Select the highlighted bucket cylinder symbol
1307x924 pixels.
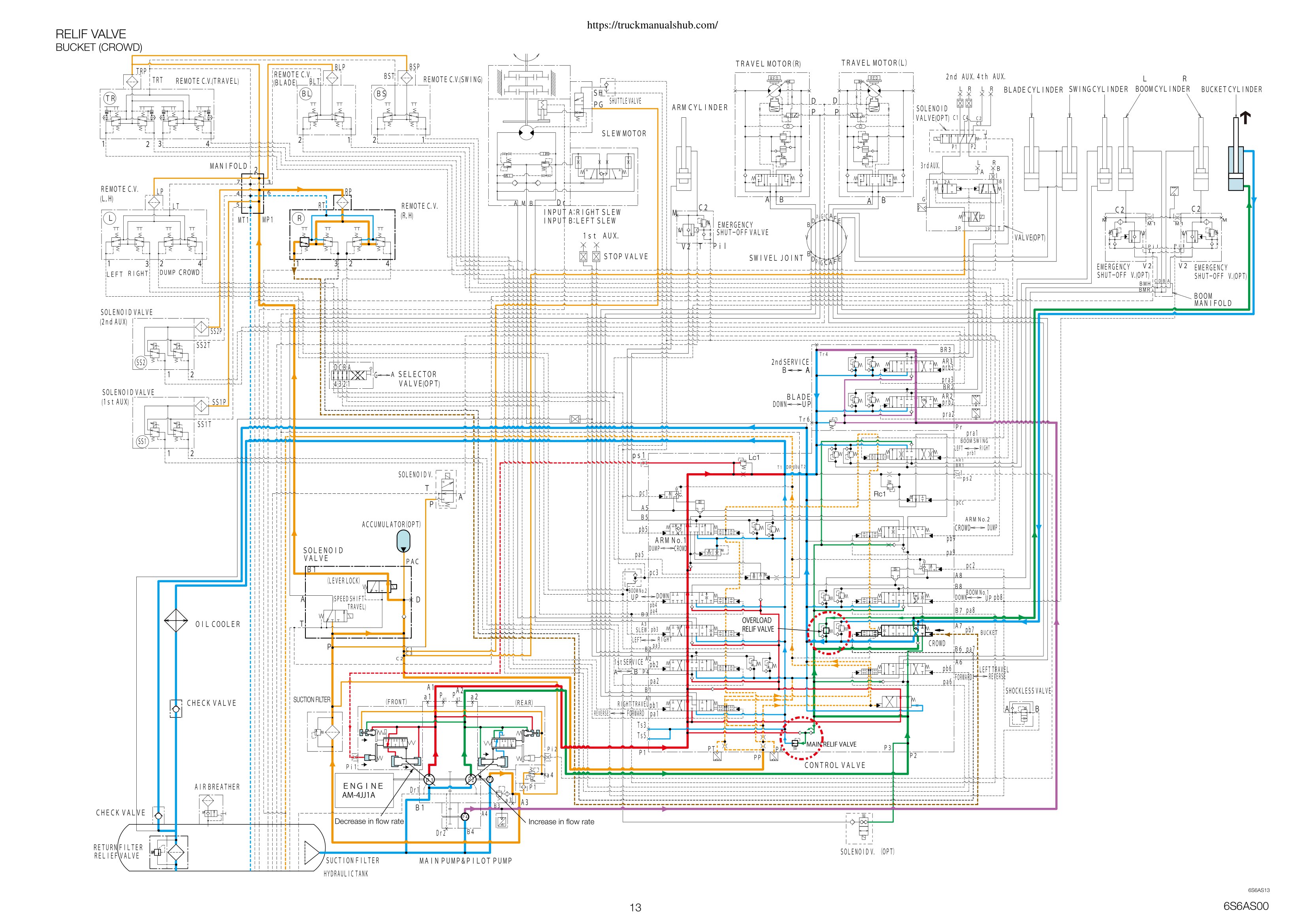(1236, 154)
